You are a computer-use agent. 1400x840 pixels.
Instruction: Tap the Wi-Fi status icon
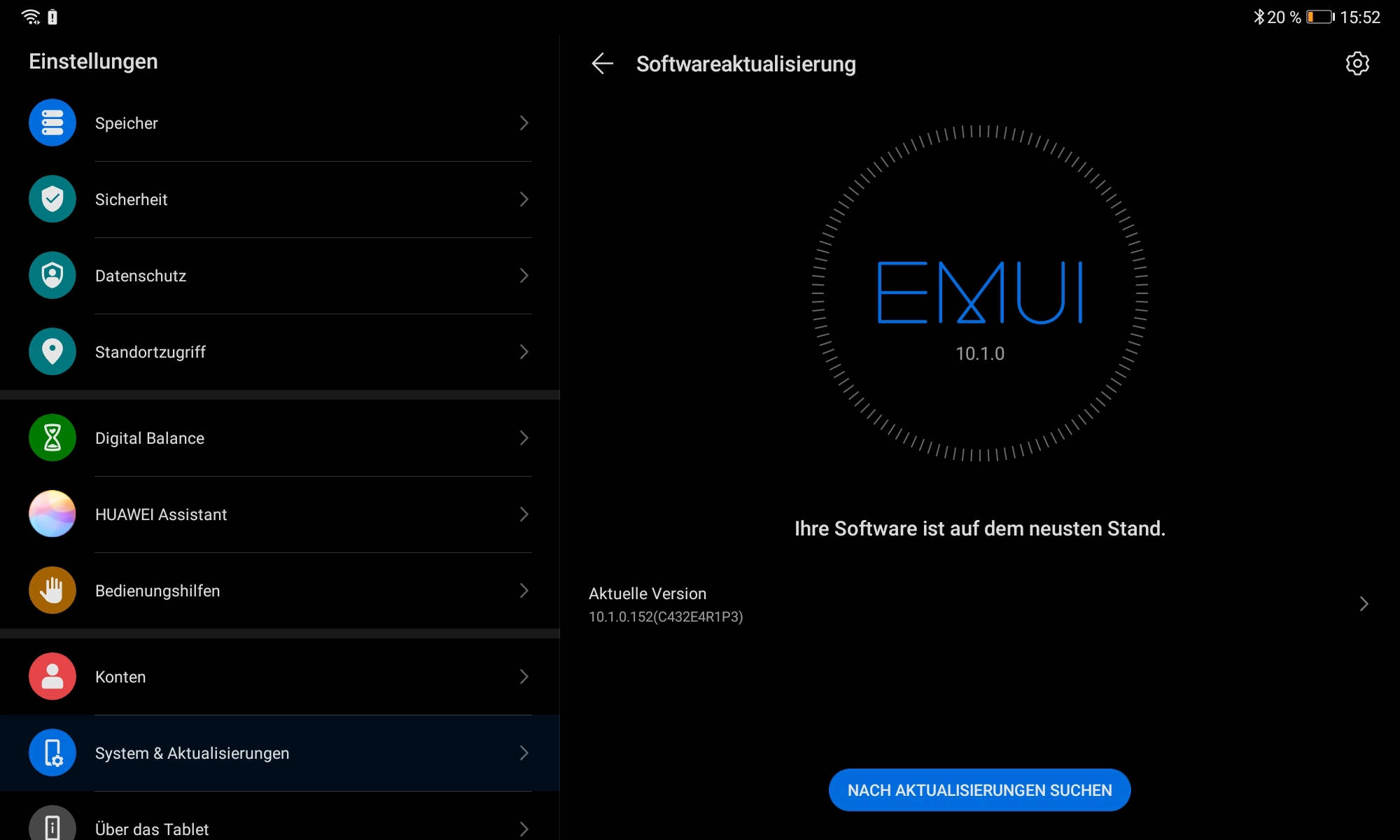31,17
